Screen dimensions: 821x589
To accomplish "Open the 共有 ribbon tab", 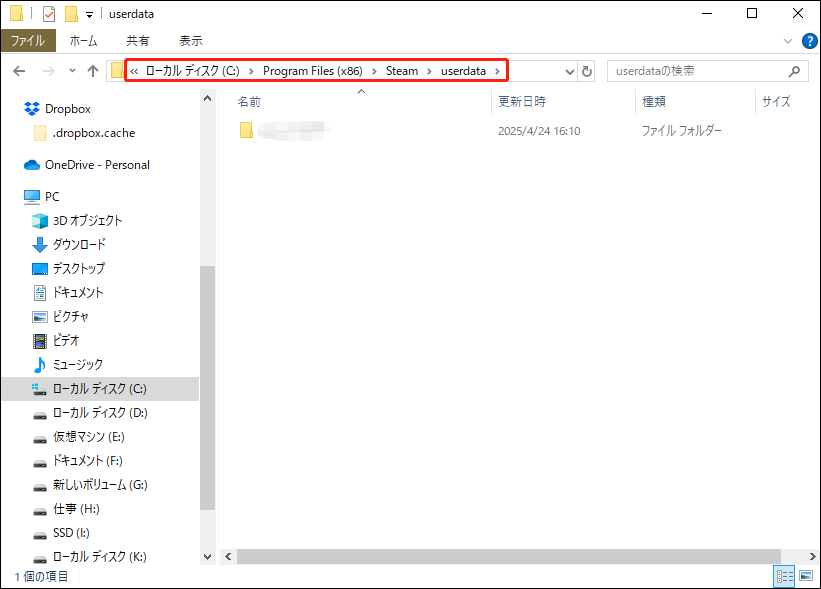I will 138,41.
